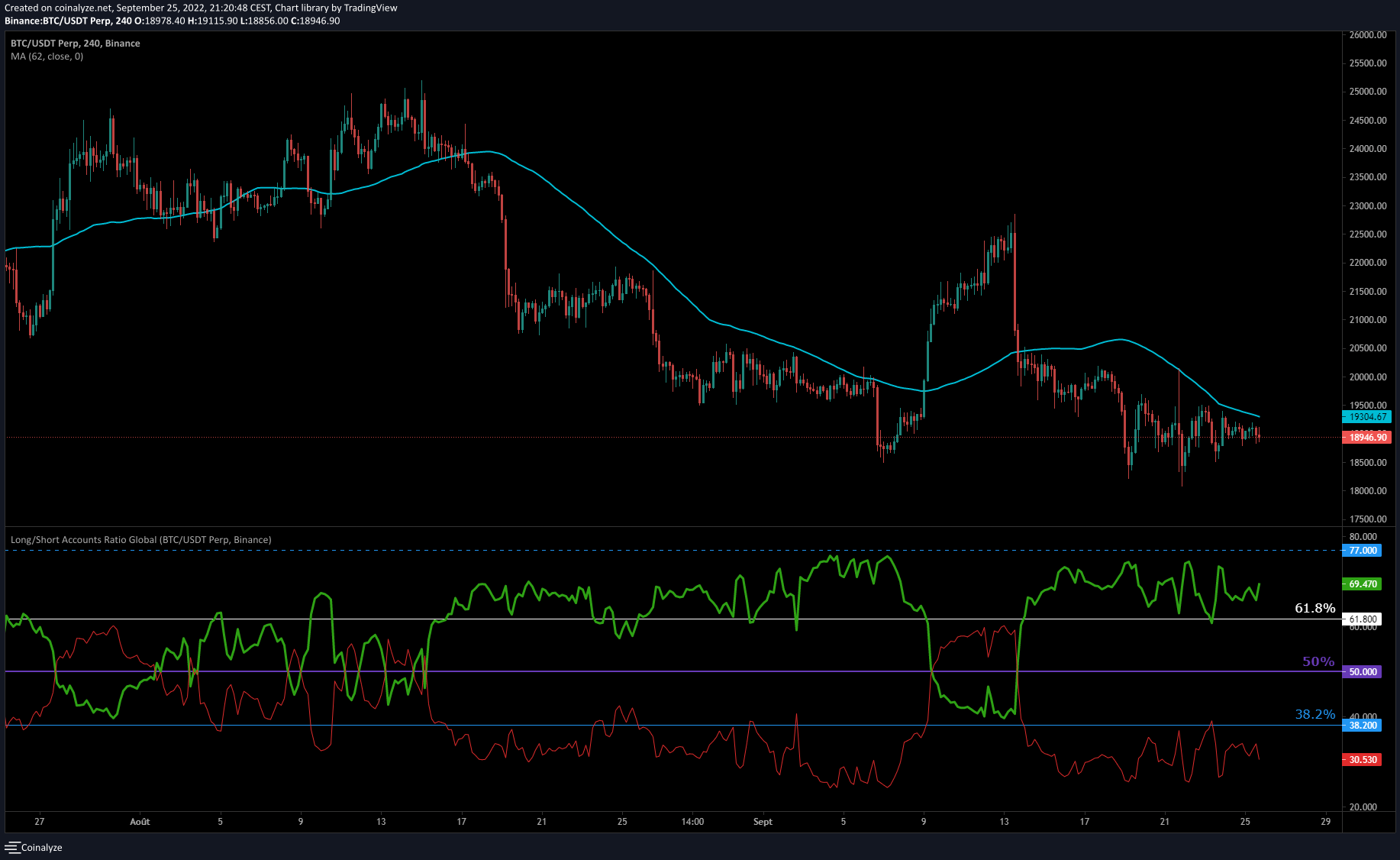Click the purple 50% text annotation
1400x860 pixels.
point(1318,661)
